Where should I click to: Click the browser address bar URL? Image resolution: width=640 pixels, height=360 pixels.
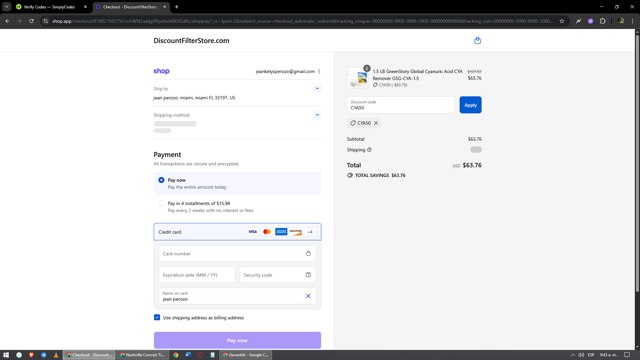(x=302, y=21)
